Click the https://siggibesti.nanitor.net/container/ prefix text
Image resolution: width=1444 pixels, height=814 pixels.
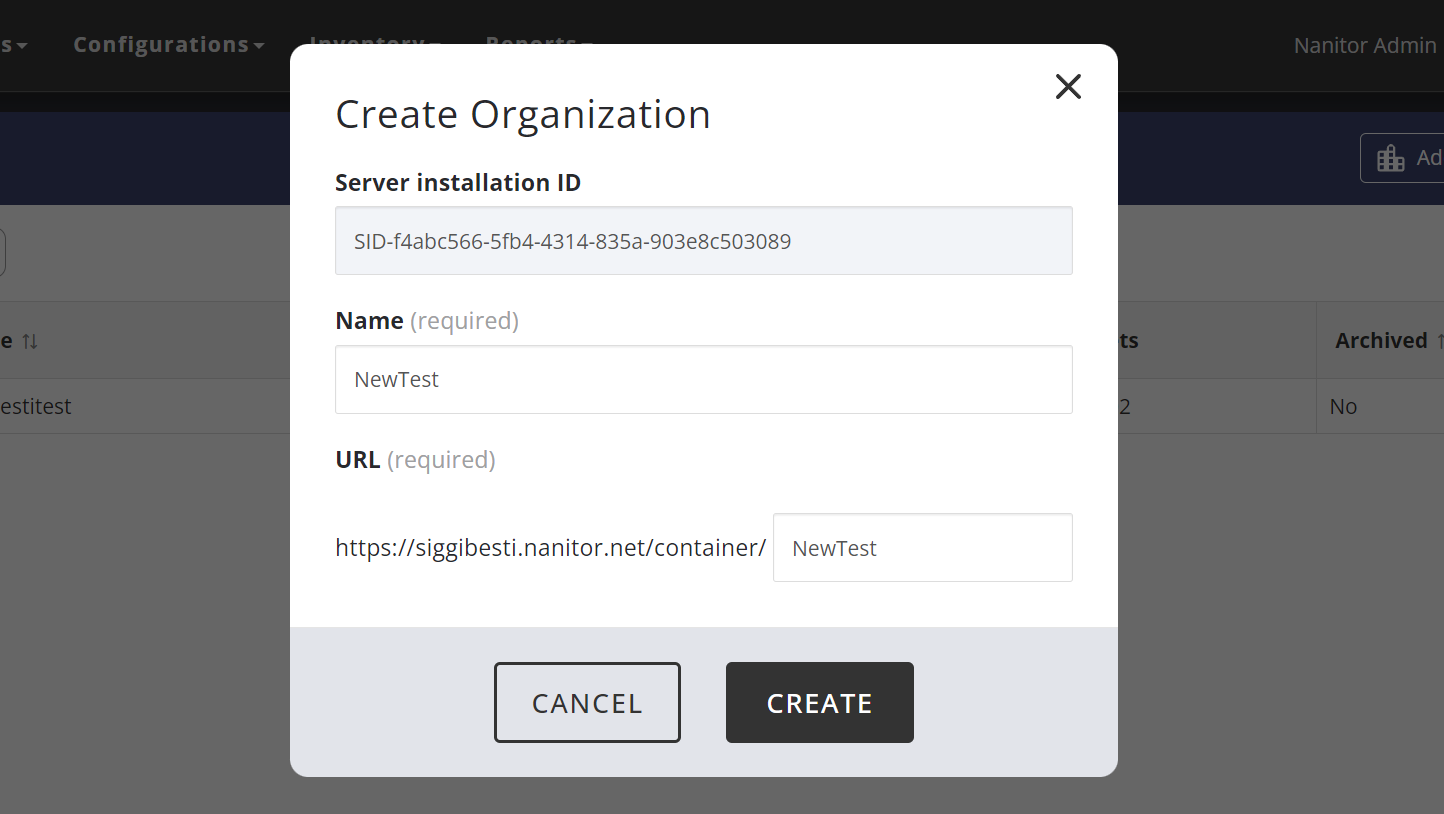click(550, 548)
